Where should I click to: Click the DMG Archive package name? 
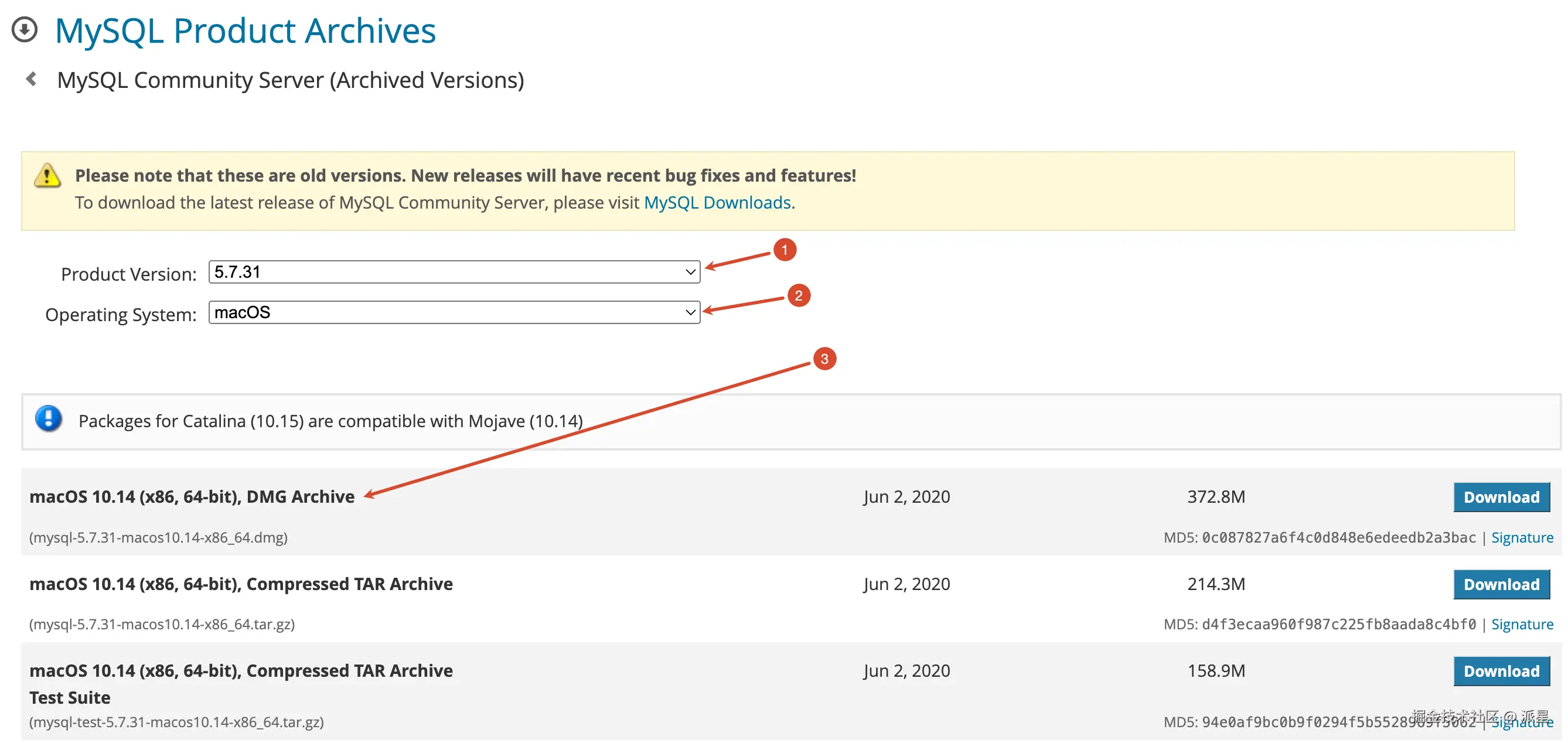click(x=192, y=496)
